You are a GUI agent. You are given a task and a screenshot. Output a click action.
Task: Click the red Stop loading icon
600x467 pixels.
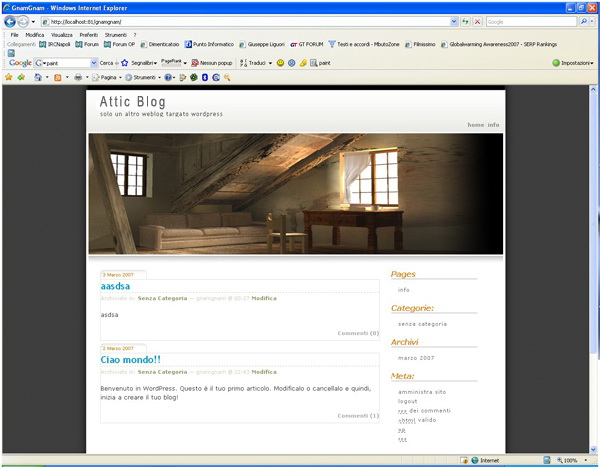coord(477,21)
